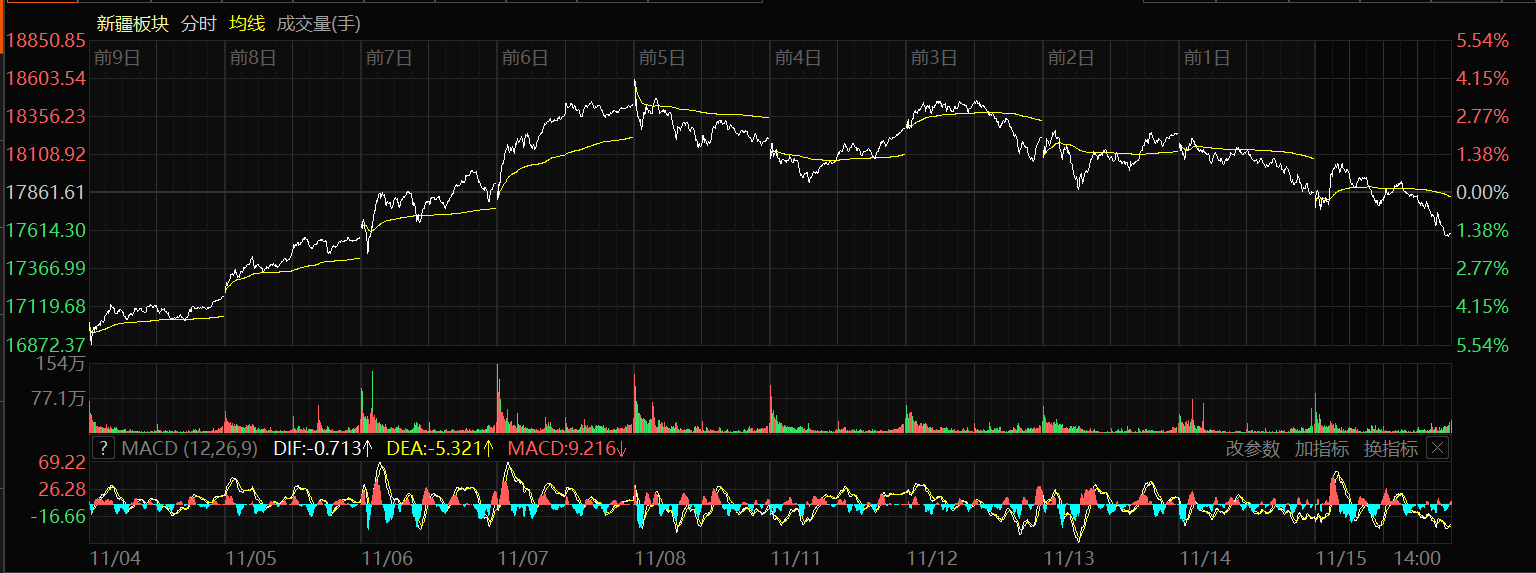Click the 14:00 time label
1536x573 pixels.
click(x=1416, y=556)
